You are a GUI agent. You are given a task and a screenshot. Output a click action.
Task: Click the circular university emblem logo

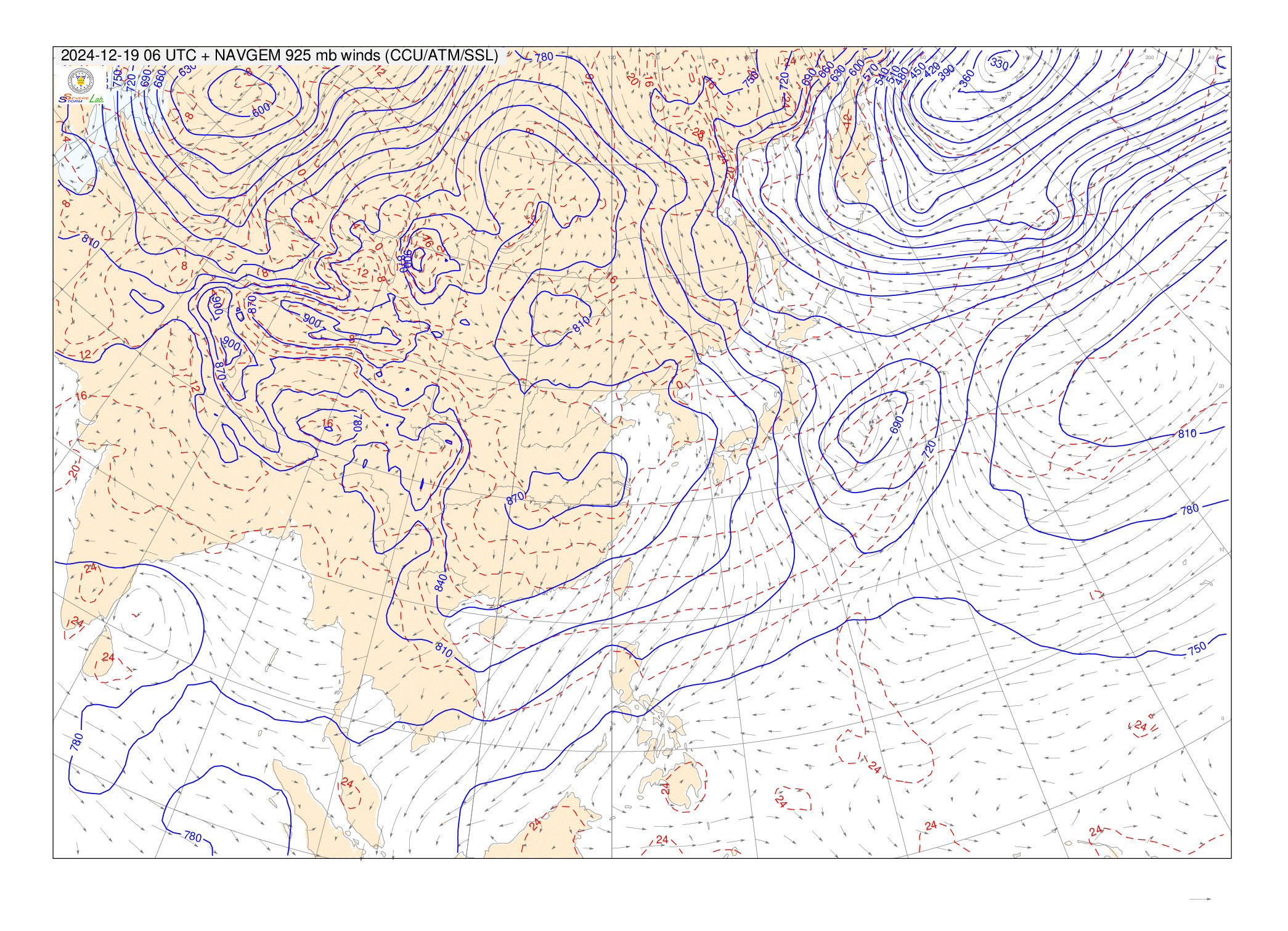tap(80, 81)
